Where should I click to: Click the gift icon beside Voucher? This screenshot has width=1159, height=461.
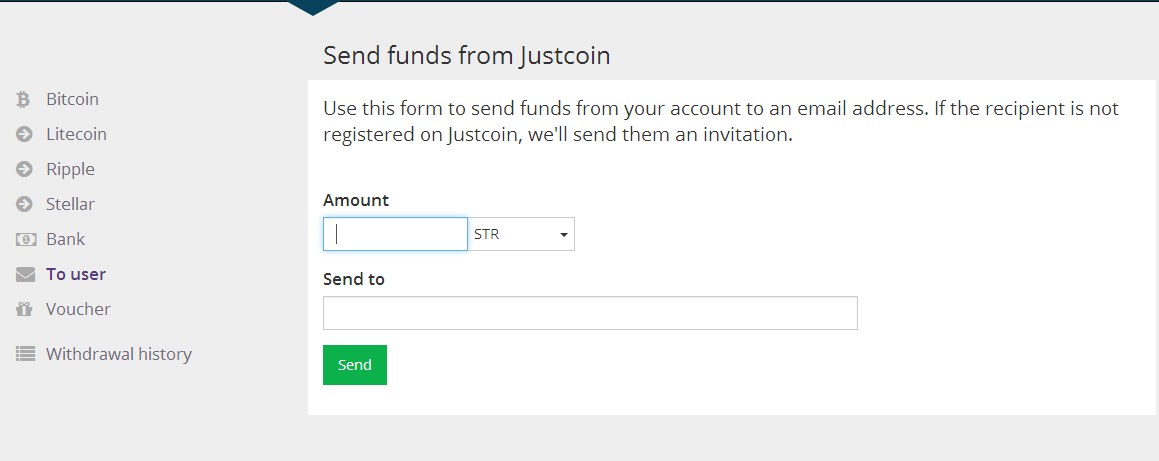25,310
